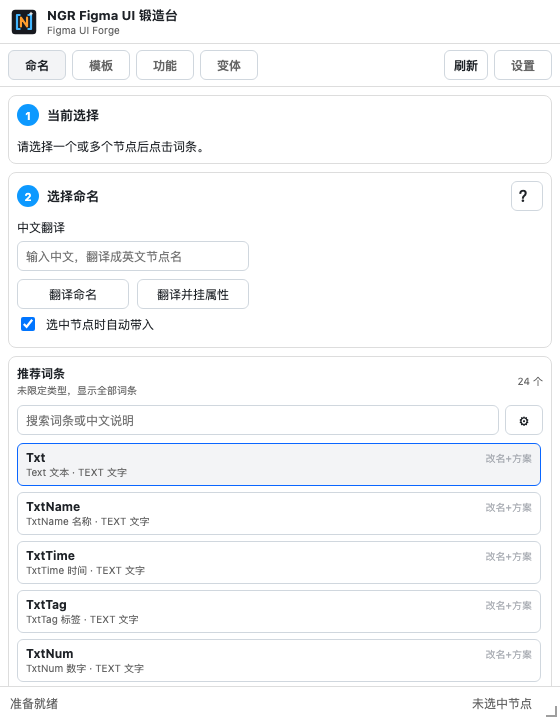This screenshot has height=720, width=560.
Task: Click the step 1 number badge
Action: click(28, 115)
